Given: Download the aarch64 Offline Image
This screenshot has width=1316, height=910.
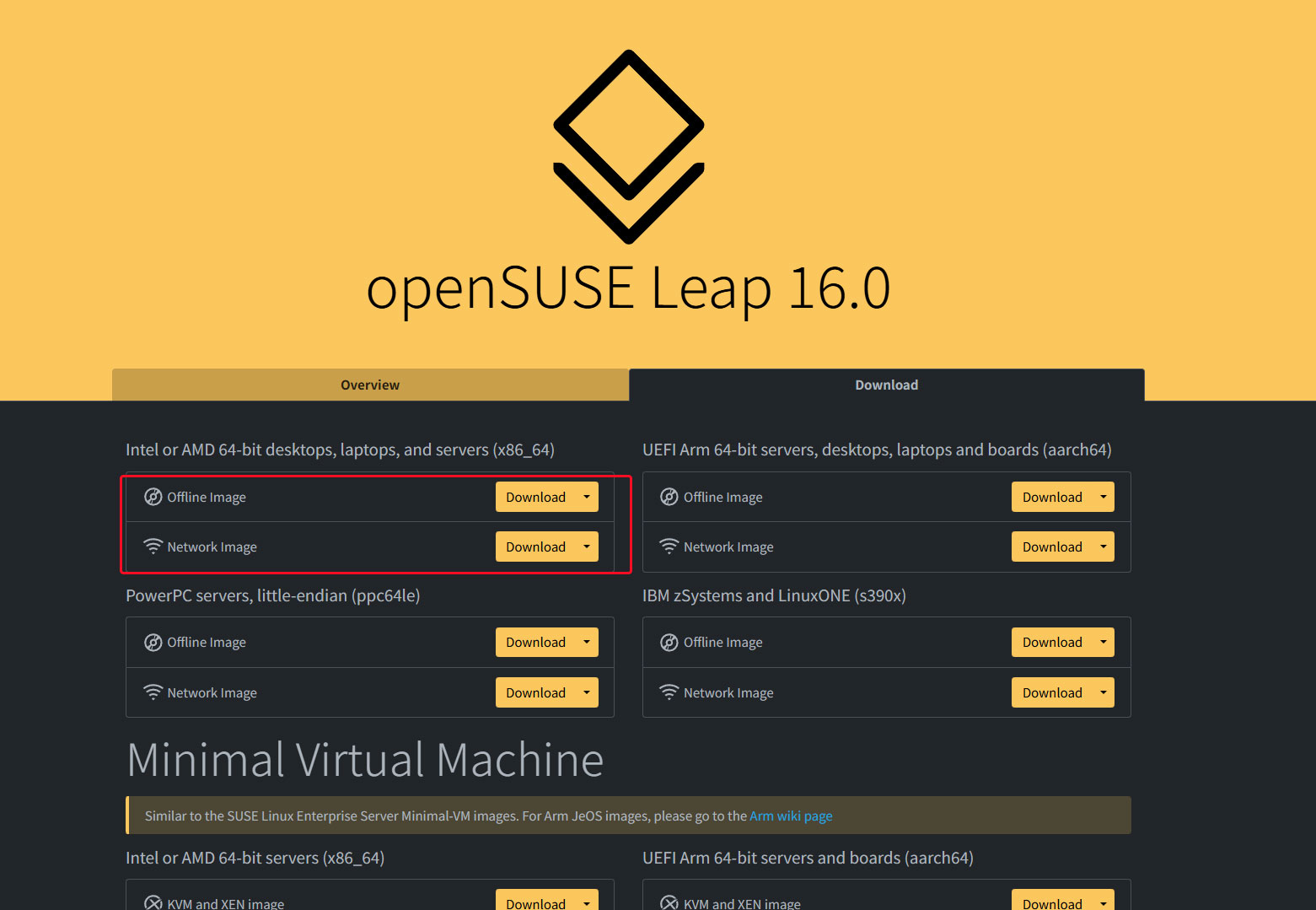Looking at the screenshot, I should pos(1051,497).
